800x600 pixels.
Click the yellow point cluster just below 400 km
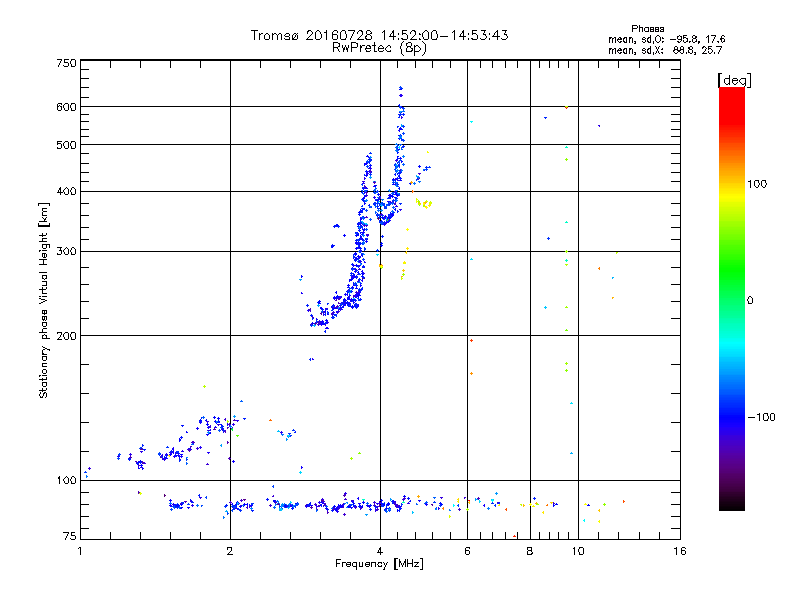click(424, 204)
